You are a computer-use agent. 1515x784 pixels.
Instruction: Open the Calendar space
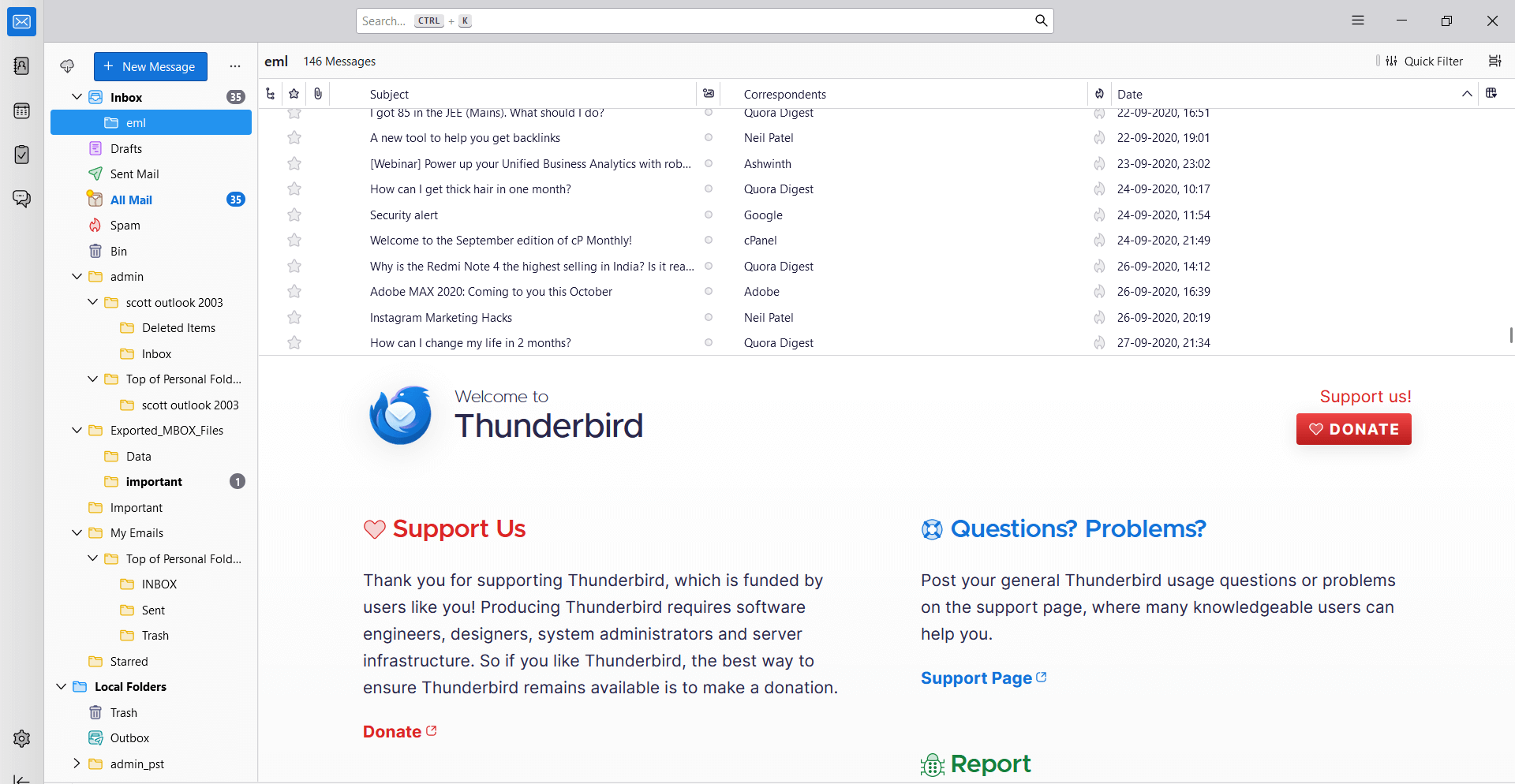(22, 110)
